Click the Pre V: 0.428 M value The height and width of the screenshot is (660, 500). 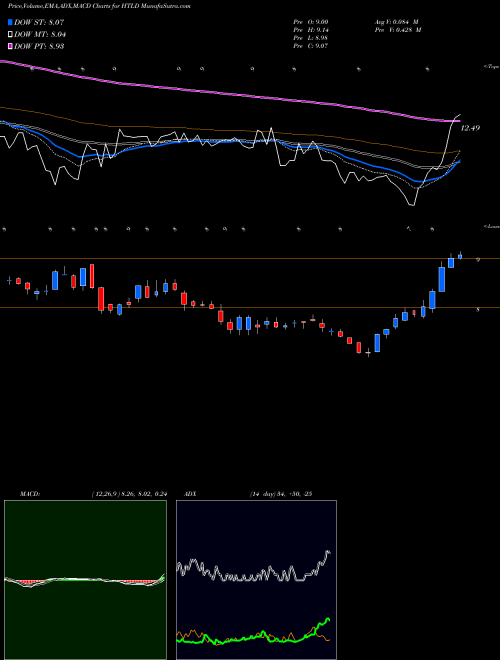coord(399,30)
